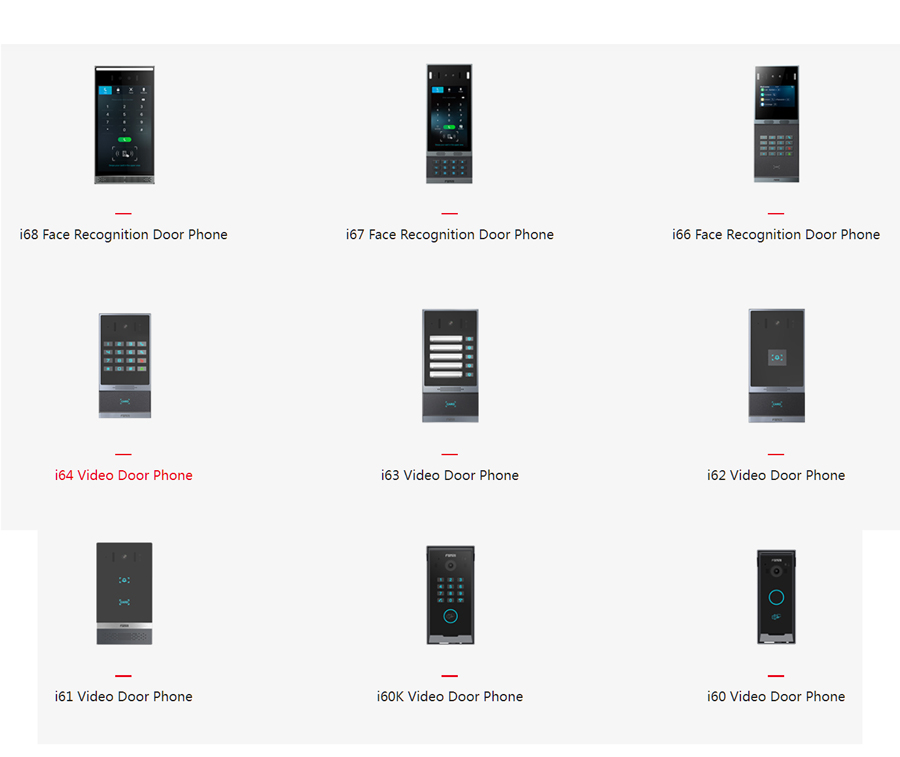The height and width of the screenshot is (757, 900).
Task: Open the i60K keypad door phone image
Action: [449, 594]
